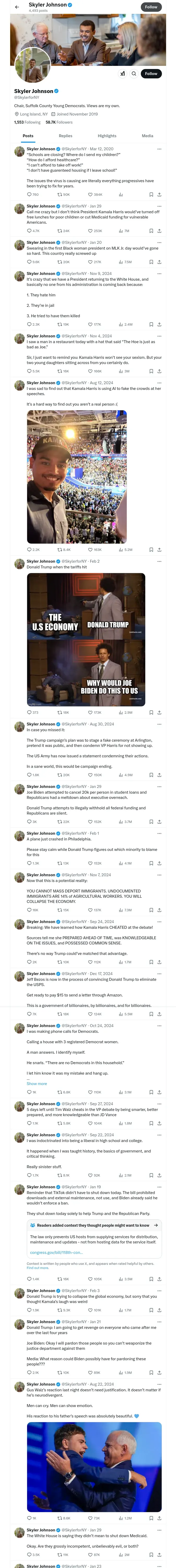176x1568 pixels.
Task: Open more options on the AI crowds post
Action: (x=159, y=383)
